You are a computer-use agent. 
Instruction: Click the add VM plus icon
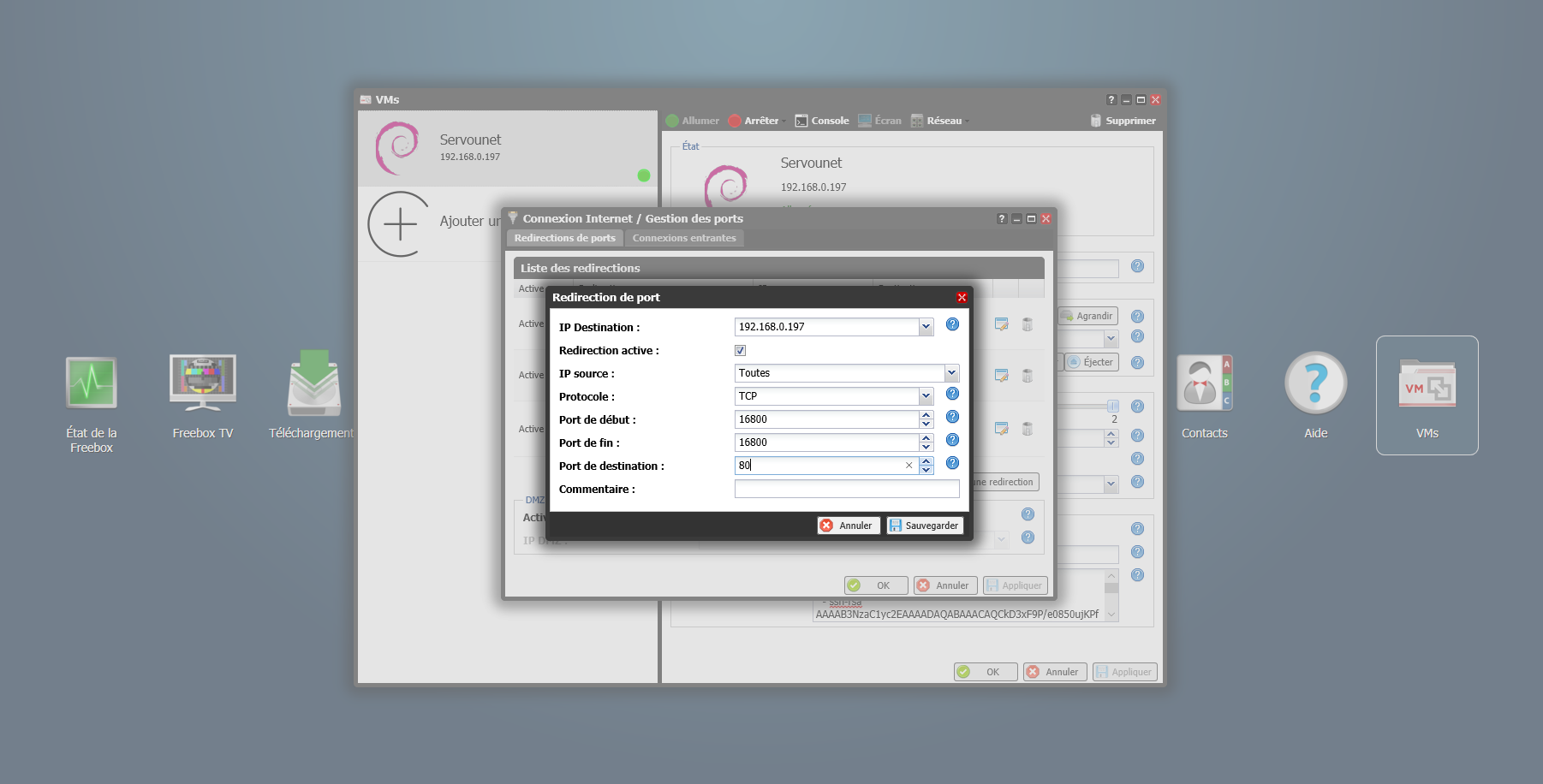(400, 224)
